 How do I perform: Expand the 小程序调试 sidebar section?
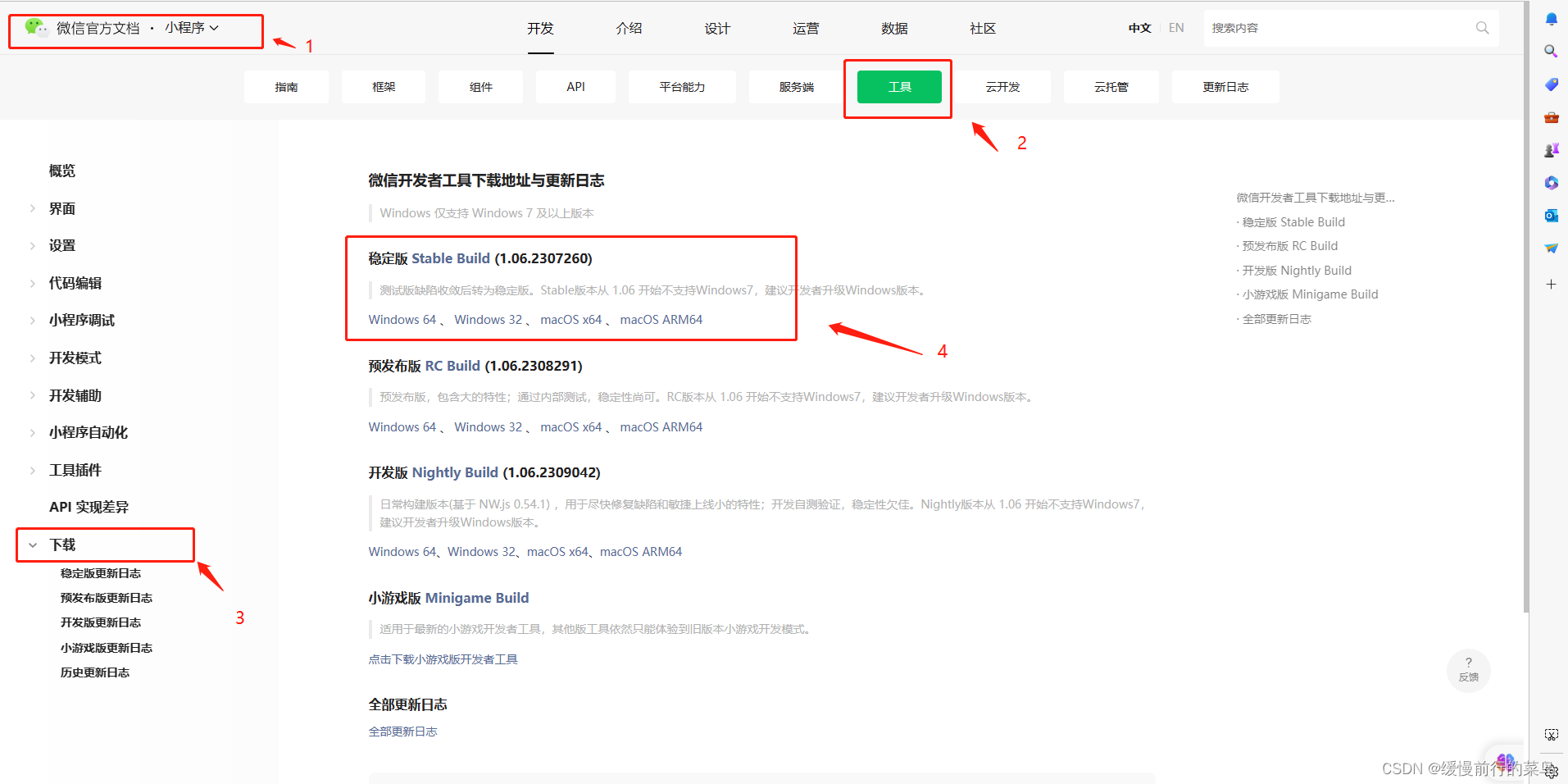coord(33,320)
